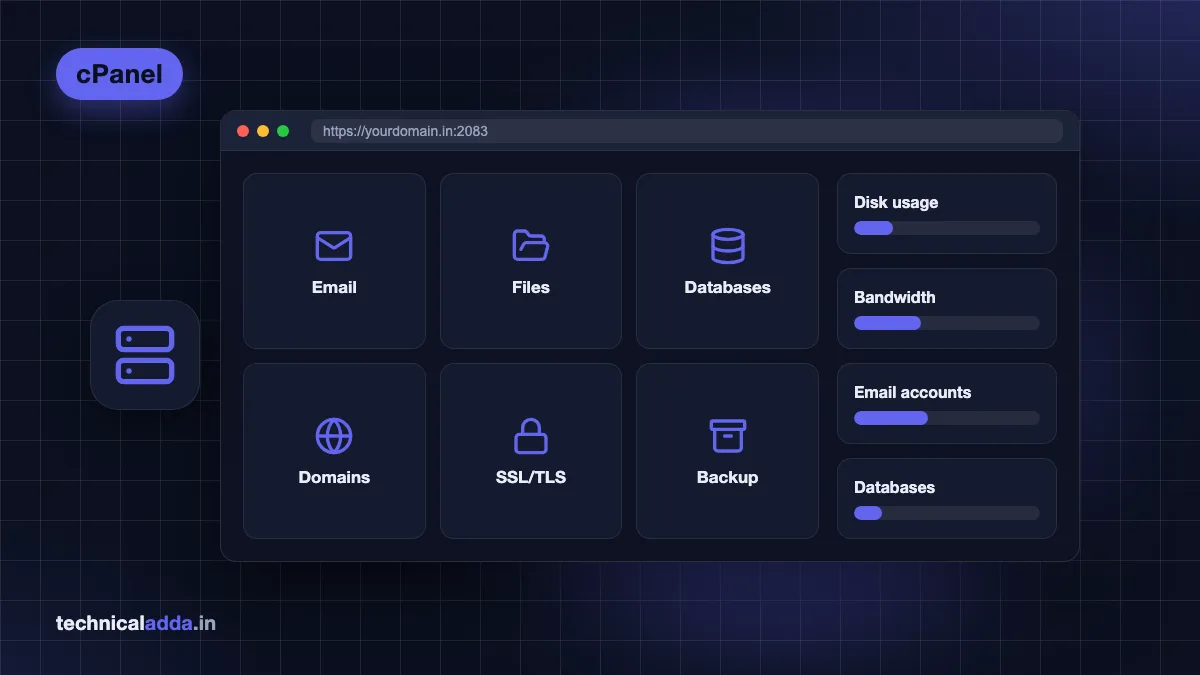Focus the yourdomain.in:2083 address bar
Image resolution: width=1200 pixels, height=675 pixels.
point(686,131)
